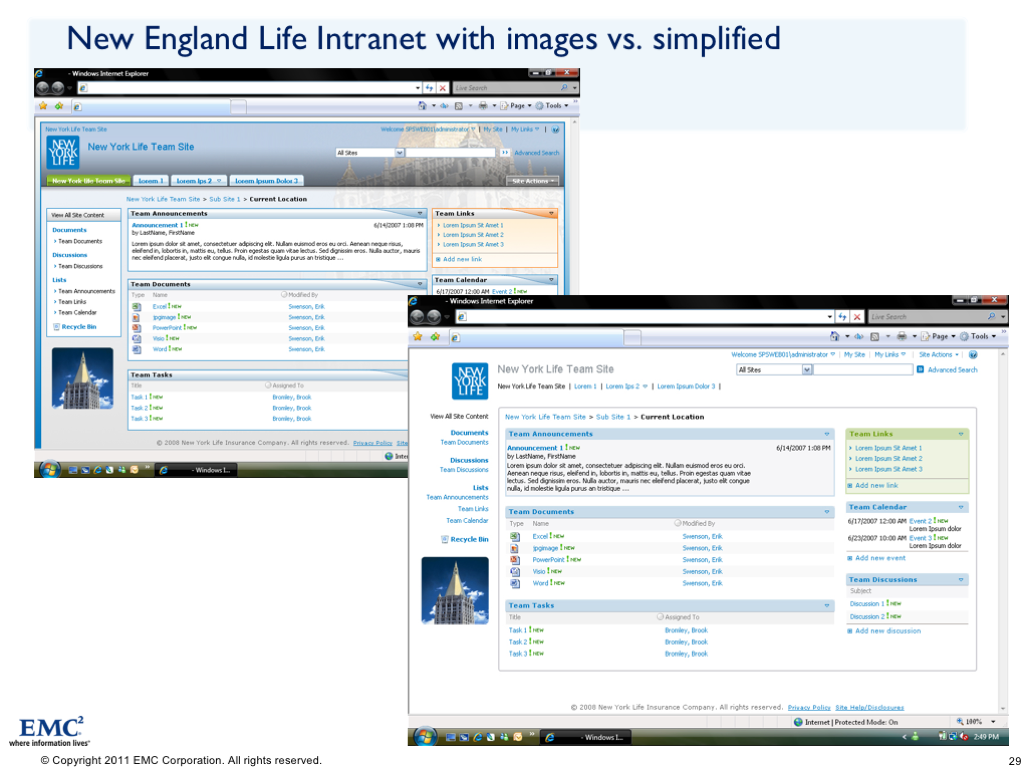Open the Site Actions menu in front window
This screenshot has width=1024, height=768.
(939, 355)
